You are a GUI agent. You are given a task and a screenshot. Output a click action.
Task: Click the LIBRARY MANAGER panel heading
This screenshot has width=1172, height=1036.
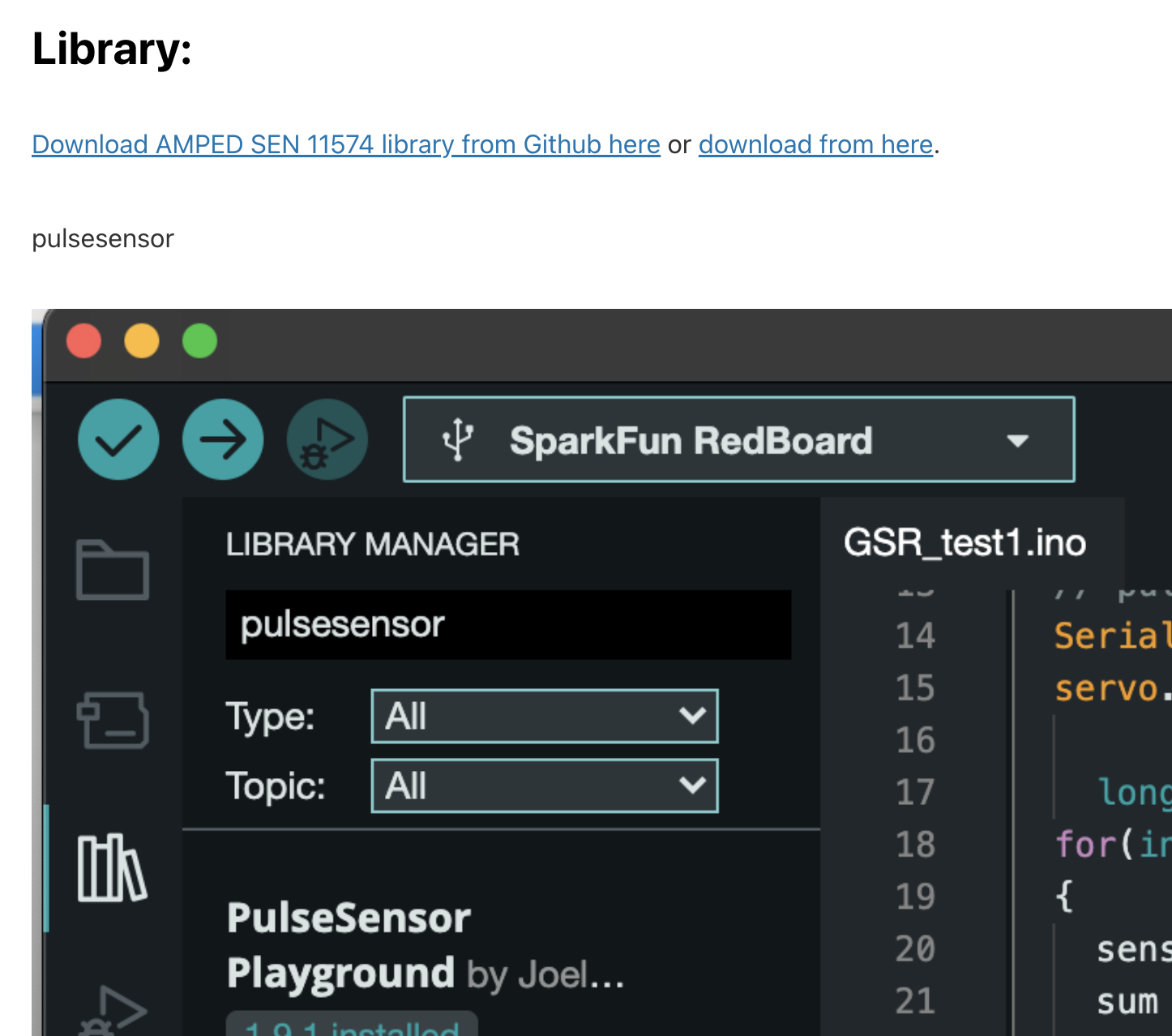click(x=373, y=544)
